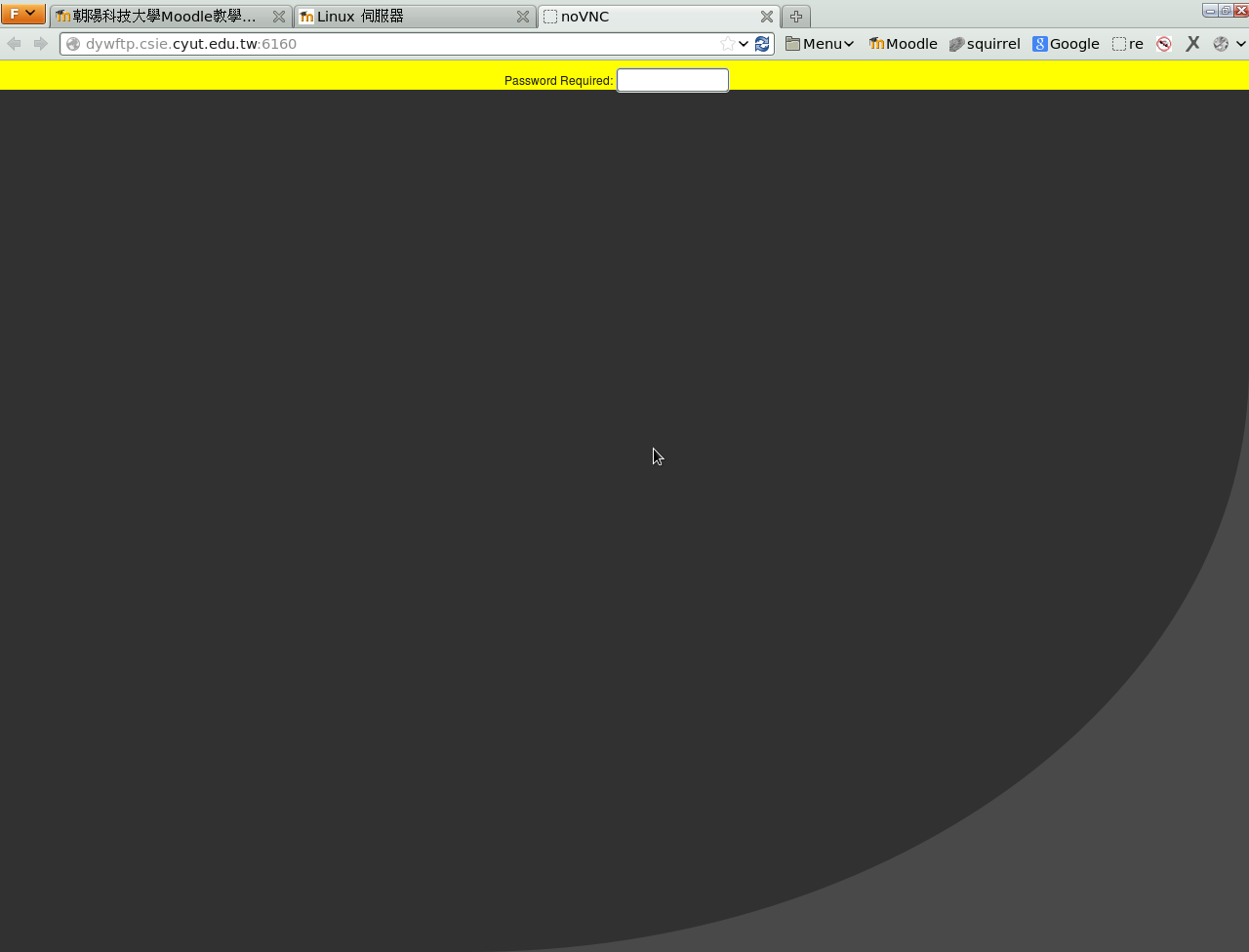Screen dimensions: 1249x952
Task: Open the orange Firefox menu button
Action: [22, 14]
